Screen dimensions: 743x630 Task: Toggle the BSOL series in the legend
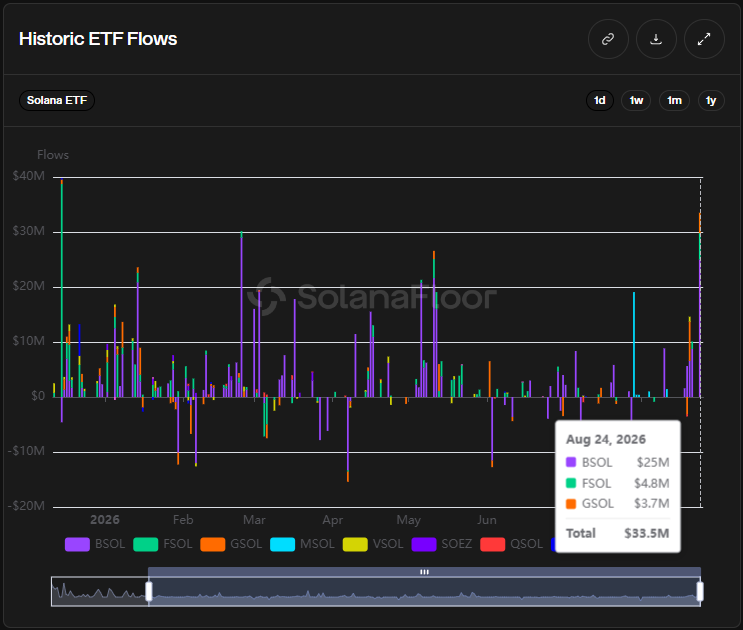tap(95, 544)
